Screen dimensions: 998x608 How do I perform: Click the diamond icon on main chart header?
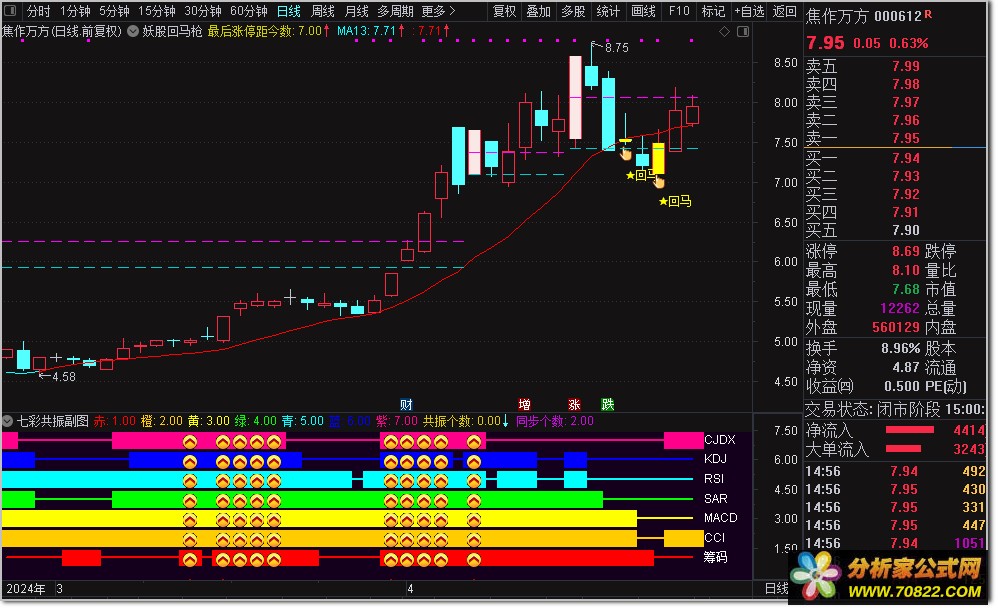tap(724, 31)
